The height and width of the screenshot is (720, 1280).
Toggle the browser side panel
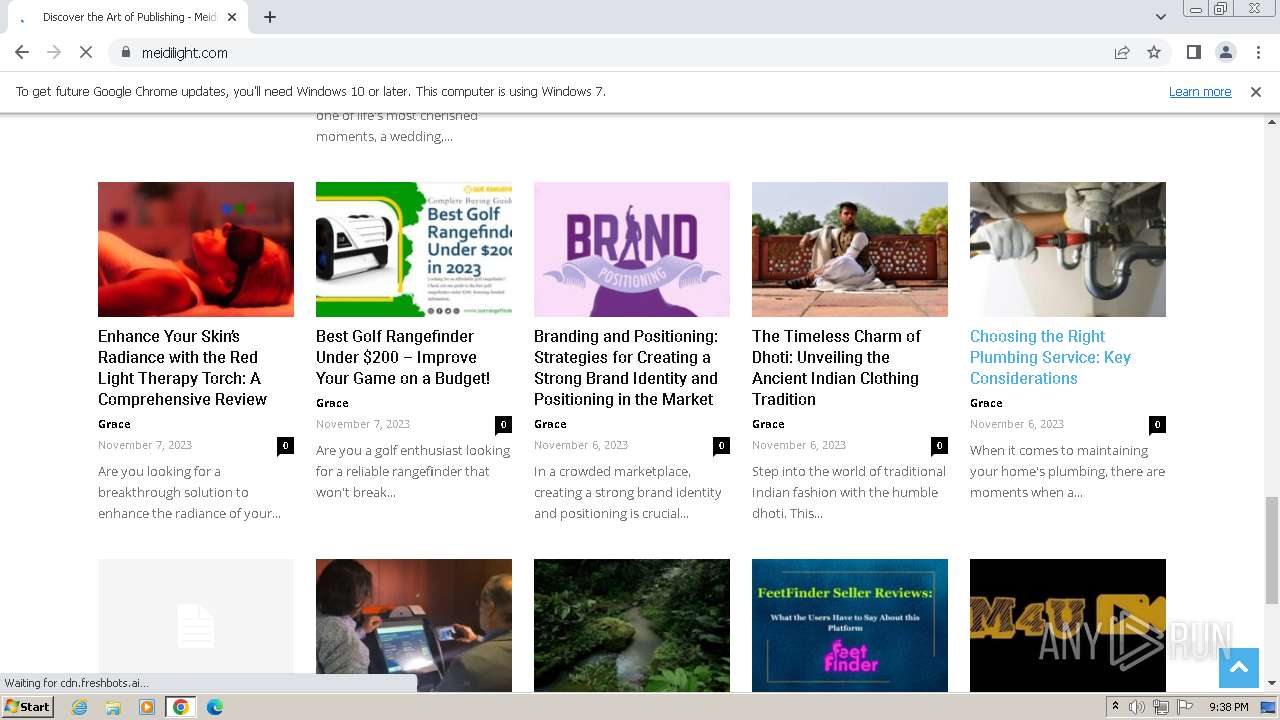(1193, 53)
